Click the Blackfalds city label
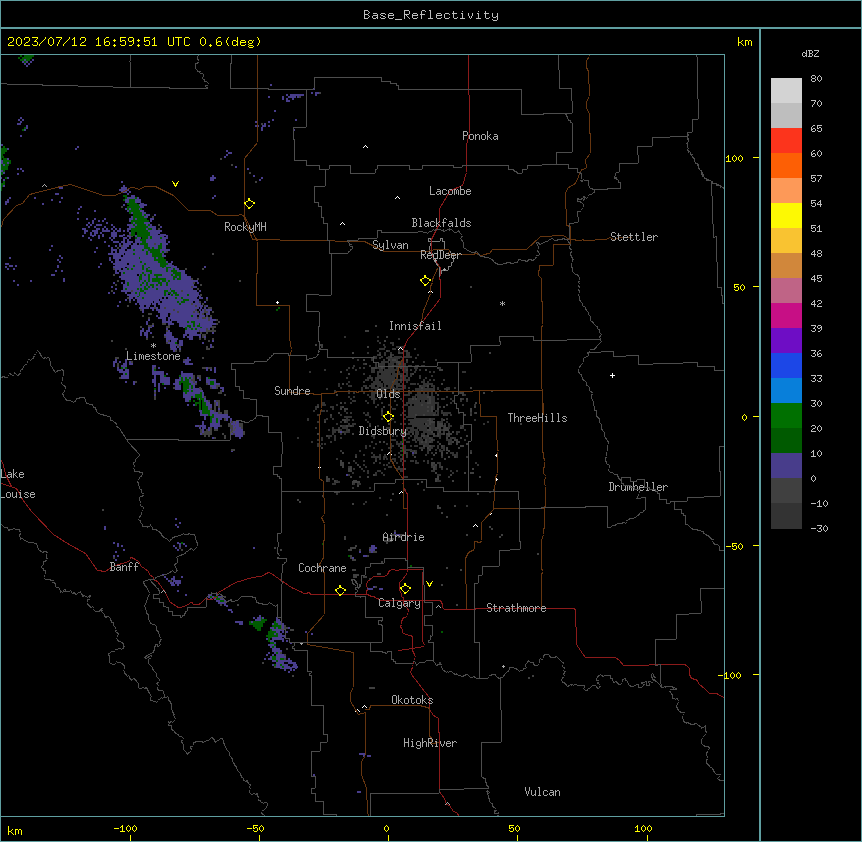Image resolution: width=862 pixels, height=842 pixels. (441, 223)
